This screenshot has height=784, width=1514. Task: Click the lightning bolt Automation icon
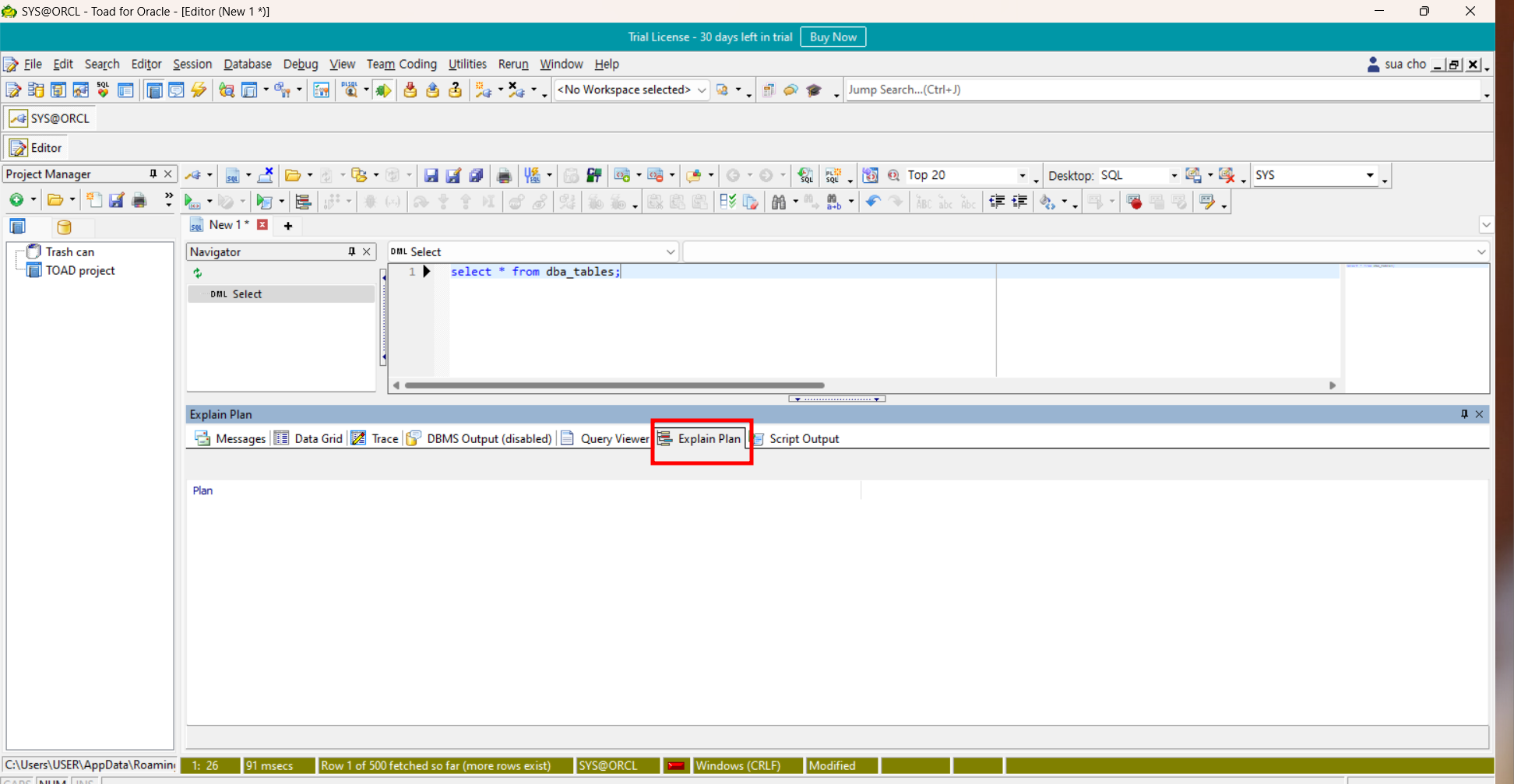click(x=199, y=90)
